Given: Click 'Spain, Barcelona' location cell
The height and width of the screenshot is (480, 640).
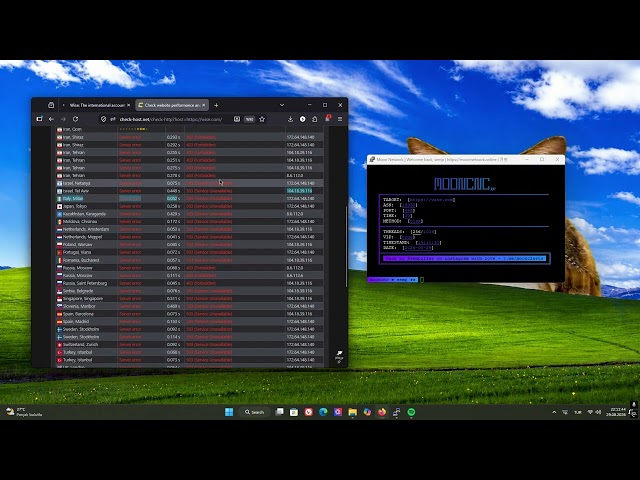Looking at the screenshot, I should coord(78,314).
